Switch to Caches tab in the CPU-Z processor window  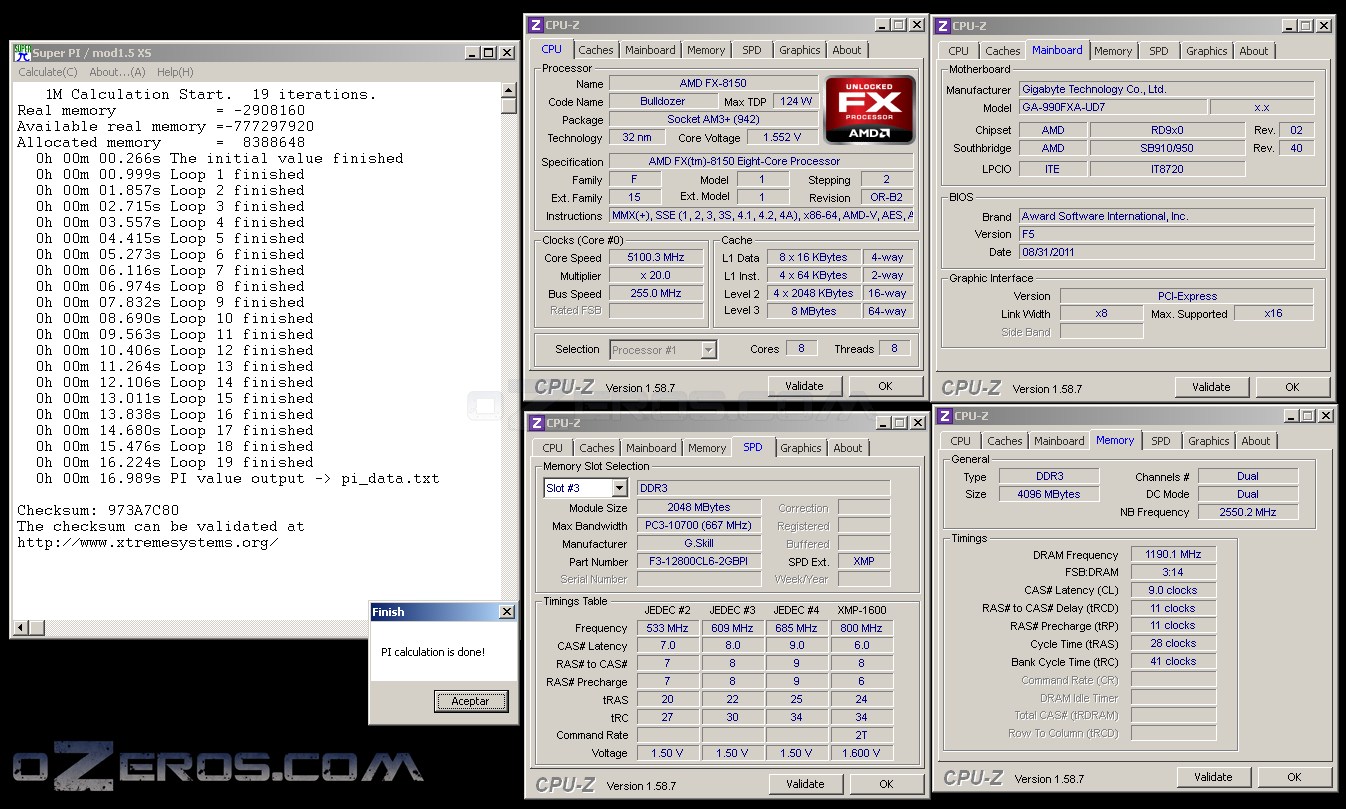click(596, 50)
